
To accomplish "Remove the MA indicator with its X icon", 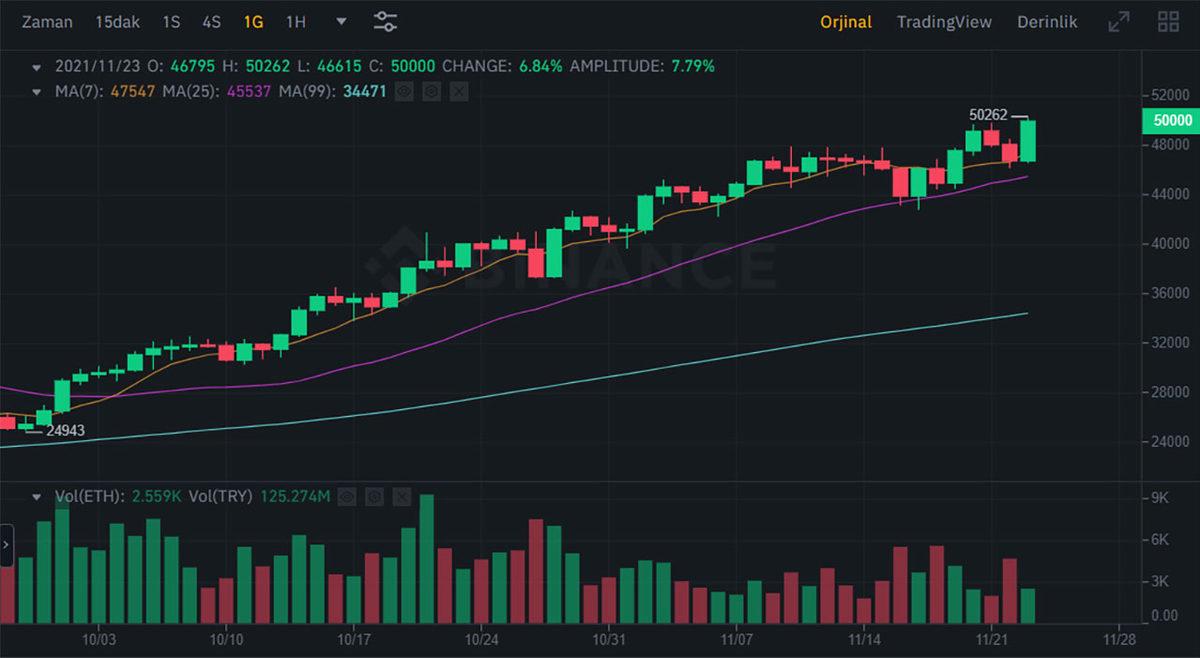I will [x=458, y=91].
